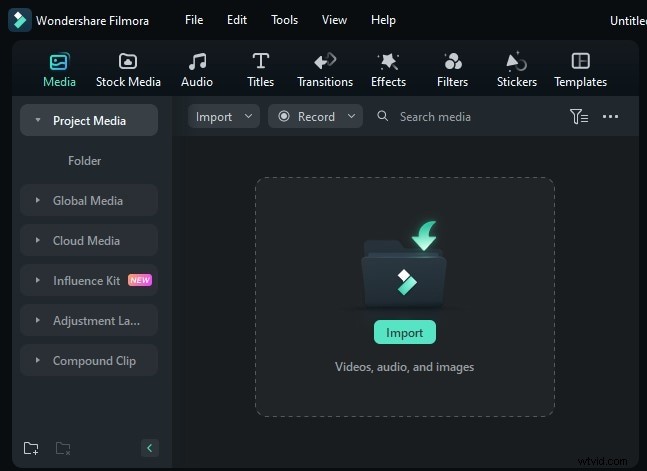Image resolution: width=647 pixels, height=471 pixels.
Task: Open the three-dot more options menu
Action: pos(610,117)
